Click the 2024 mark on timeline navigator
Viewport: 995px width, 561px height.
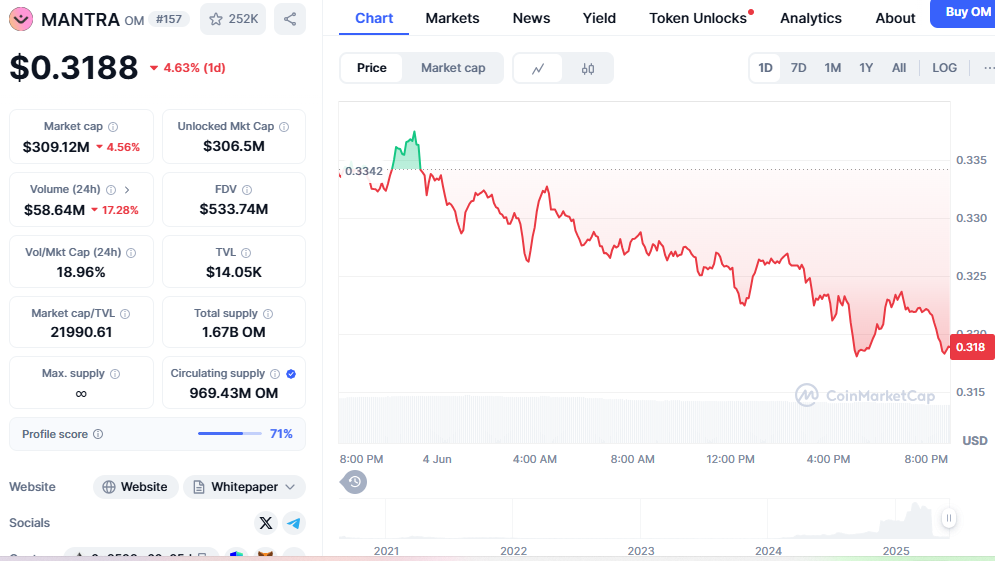(768, 551)
